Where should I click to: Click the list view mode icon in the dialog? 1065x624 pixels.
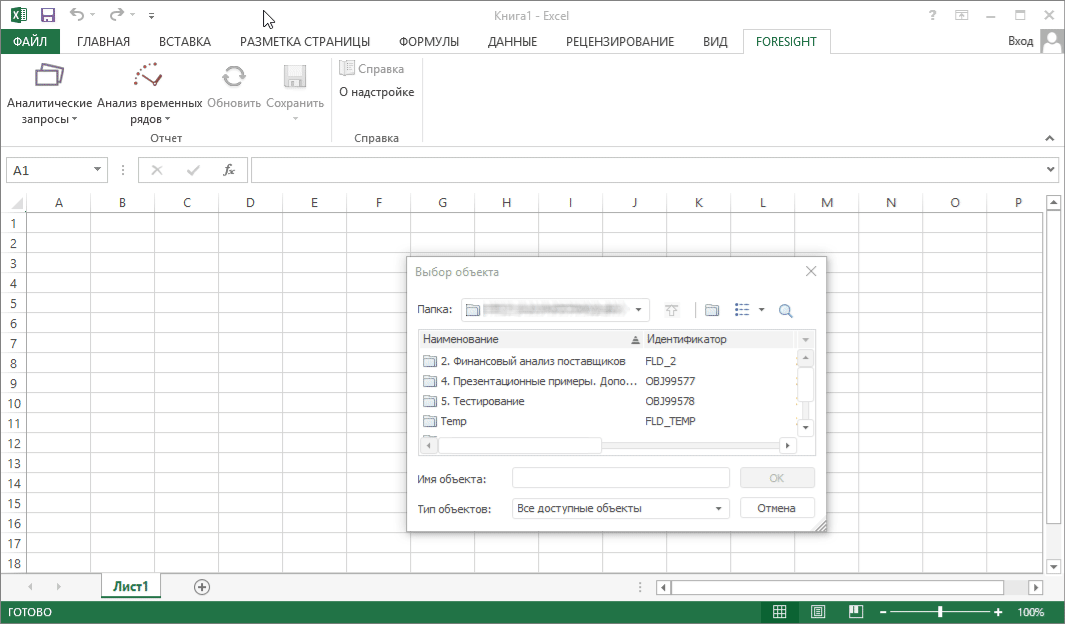pyautogui.click(x=742, y=310)
